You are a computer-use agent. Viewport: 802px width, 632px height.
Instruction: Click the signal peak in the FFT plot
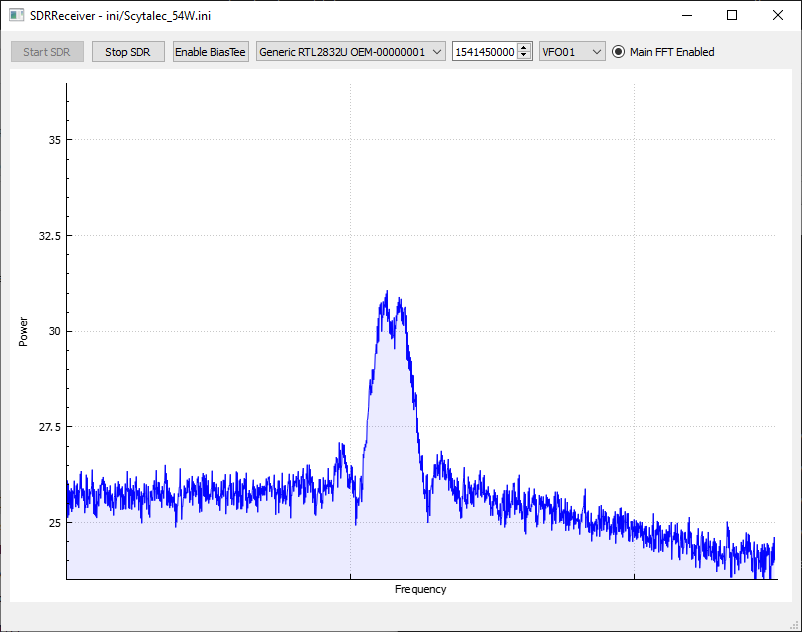(x=387, y=292)
